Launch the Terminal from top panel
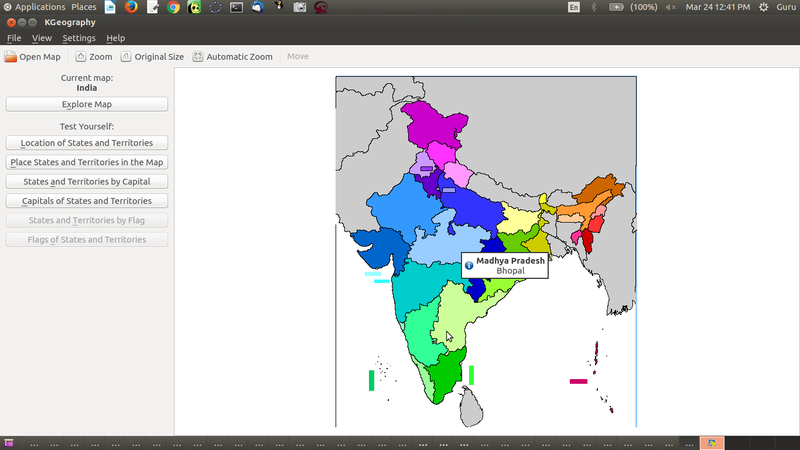 236,7
